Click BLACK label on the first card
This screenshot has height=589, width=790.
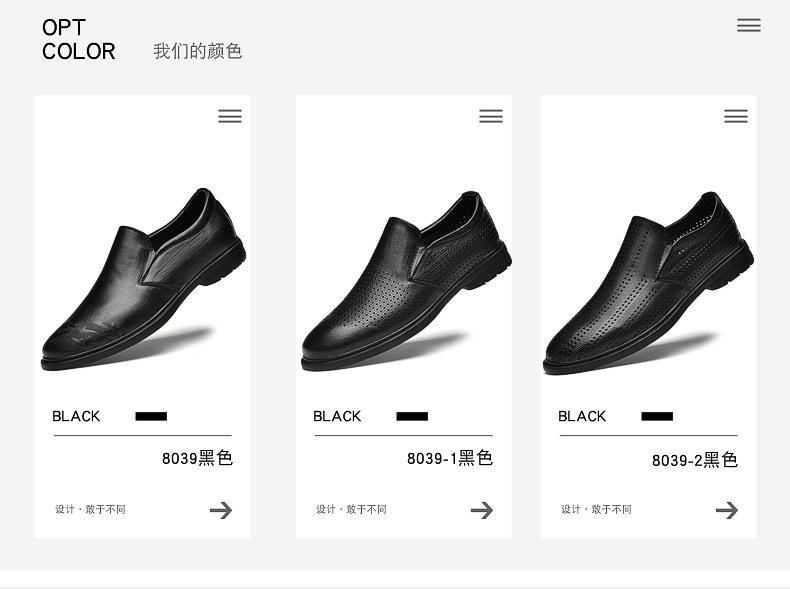(x=76, y=416)
